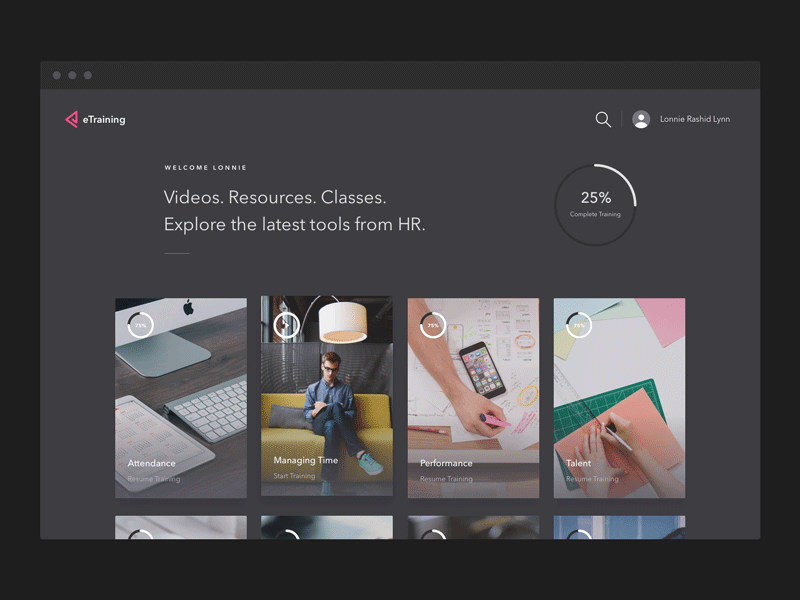
Task: Click the second window control dot
Action: 72,76
